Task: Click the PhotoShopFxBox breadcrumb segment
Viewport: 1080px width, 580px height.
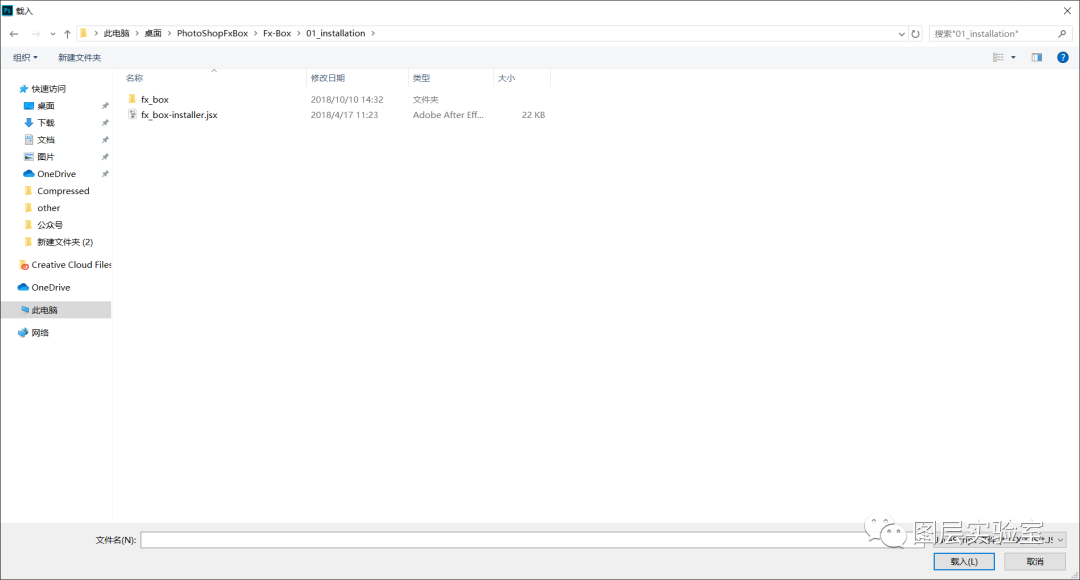Action: pos(212,33)
